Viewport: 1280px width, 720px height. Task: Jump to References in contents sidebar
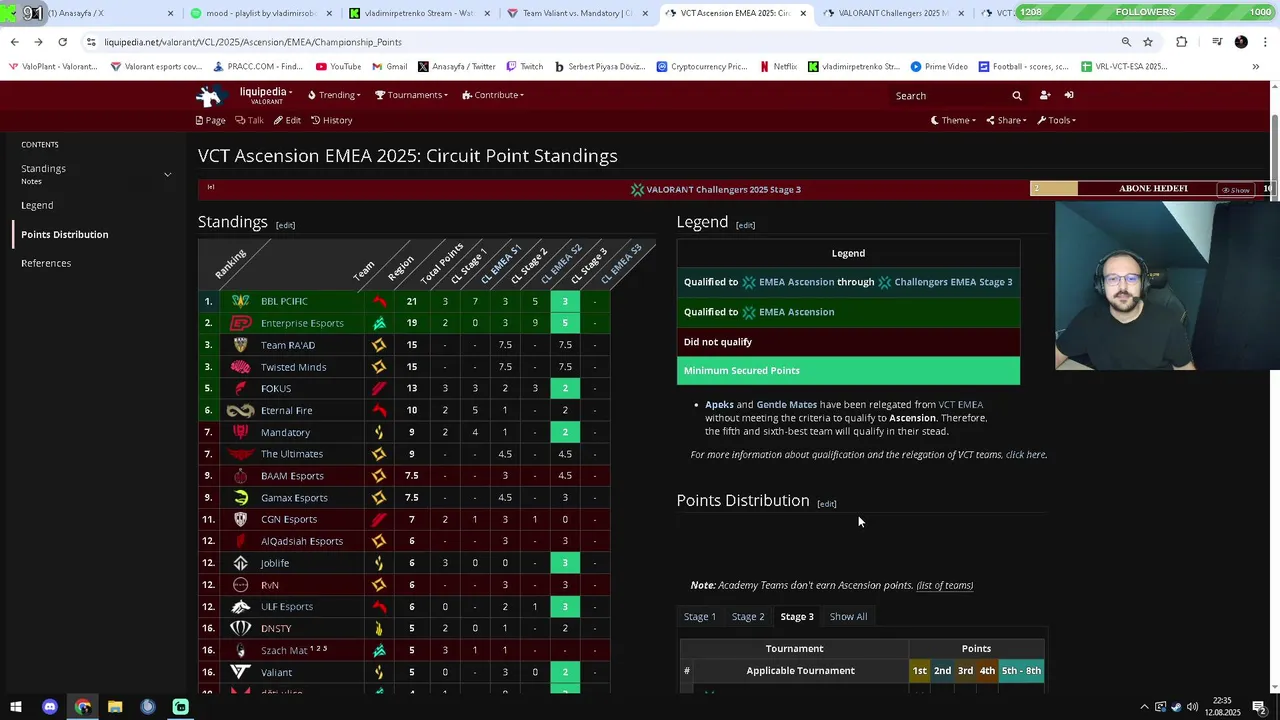46,263
